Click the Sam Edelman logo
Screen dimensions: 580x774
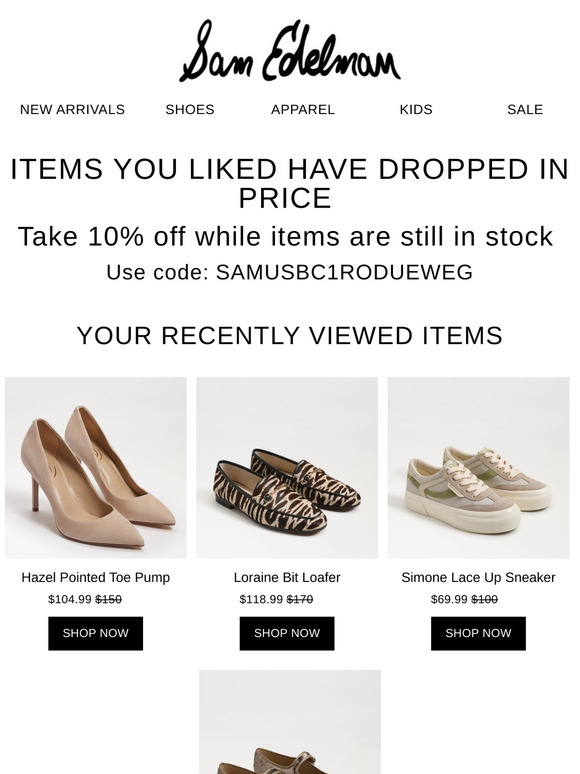(290, 51)
